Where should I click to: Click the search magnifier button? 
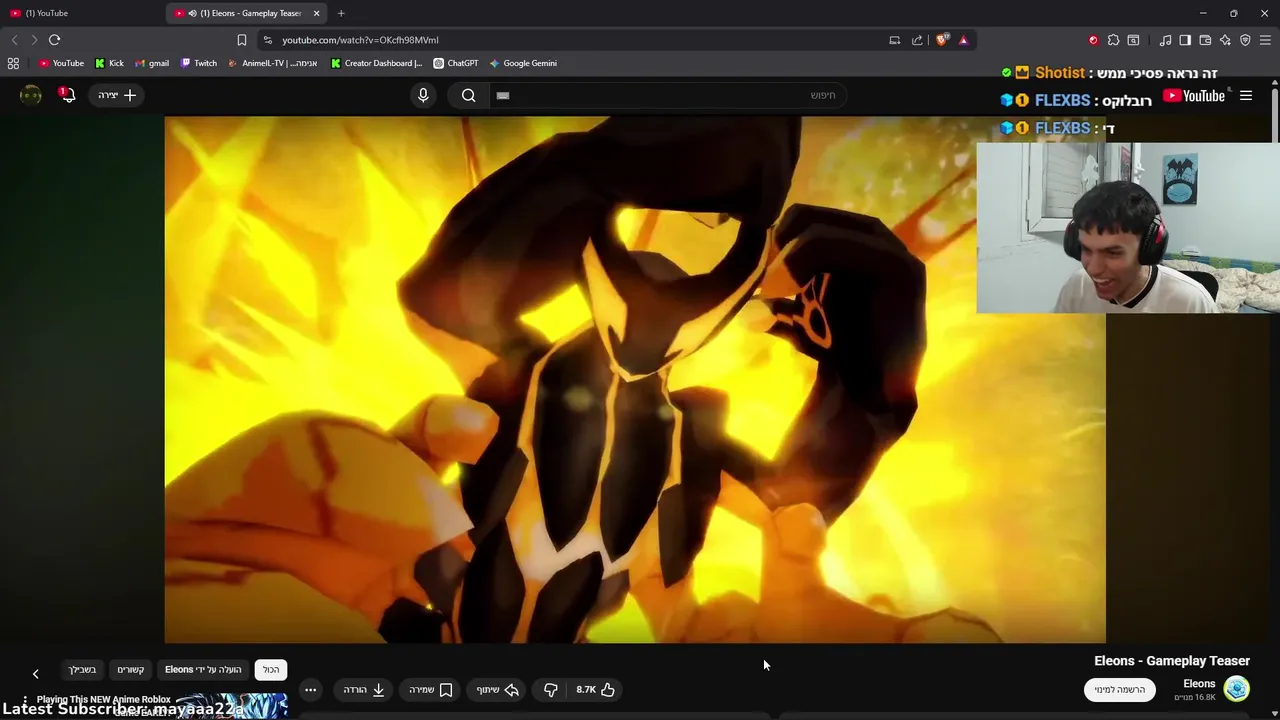click(468, 95)
